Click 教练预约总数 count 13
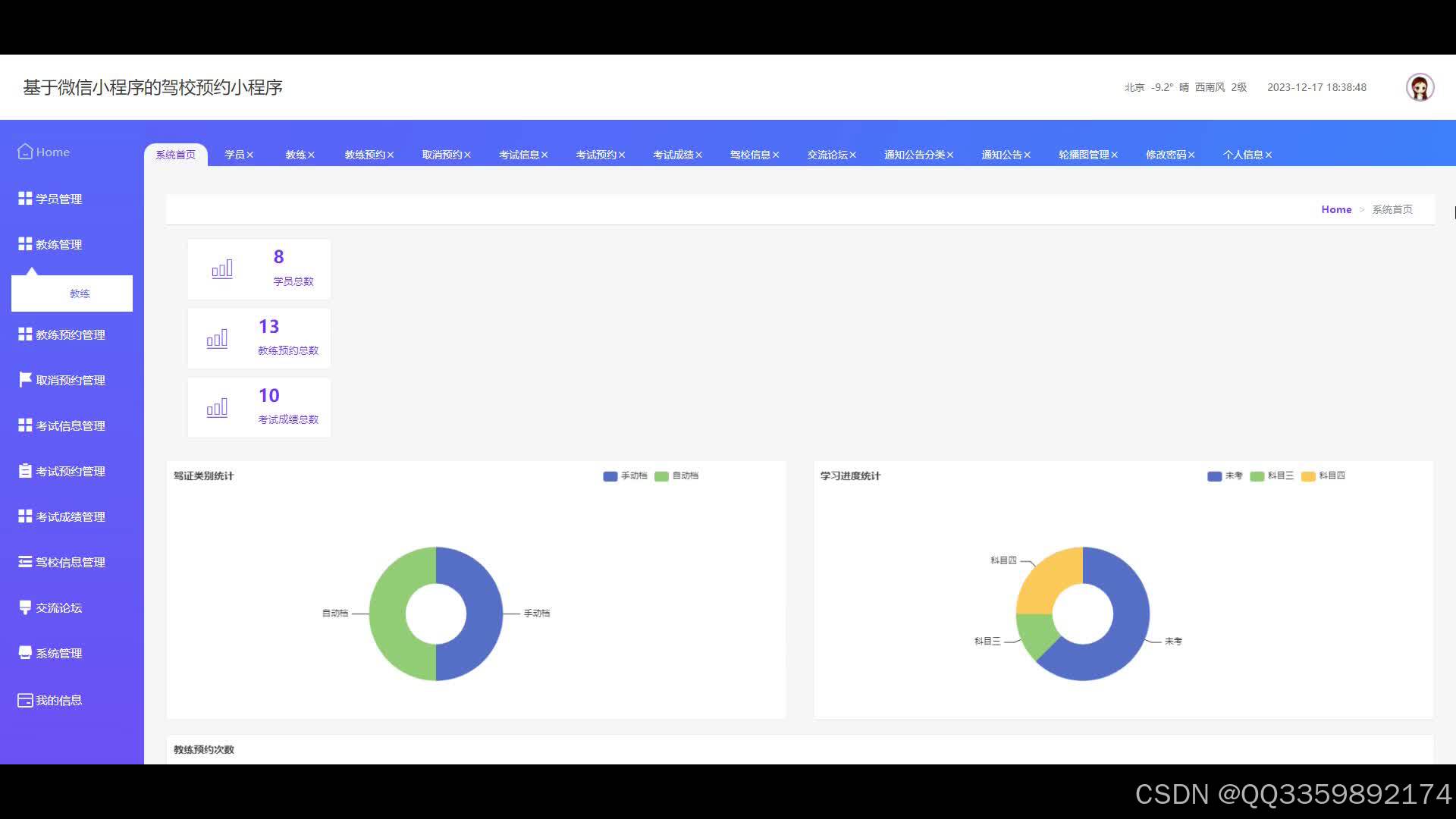Image resolution: width=1456 pixels, height=819 pixels. click(x=268, y=326)
